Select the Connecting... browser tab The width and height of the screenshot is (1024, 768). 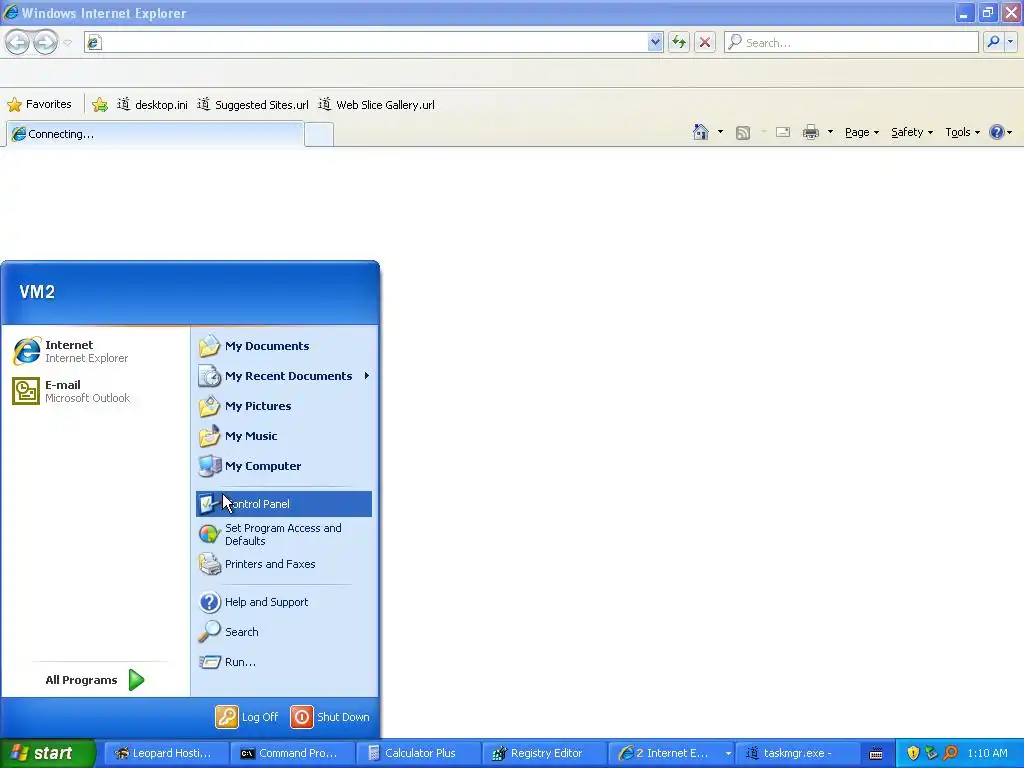(155, 134)
